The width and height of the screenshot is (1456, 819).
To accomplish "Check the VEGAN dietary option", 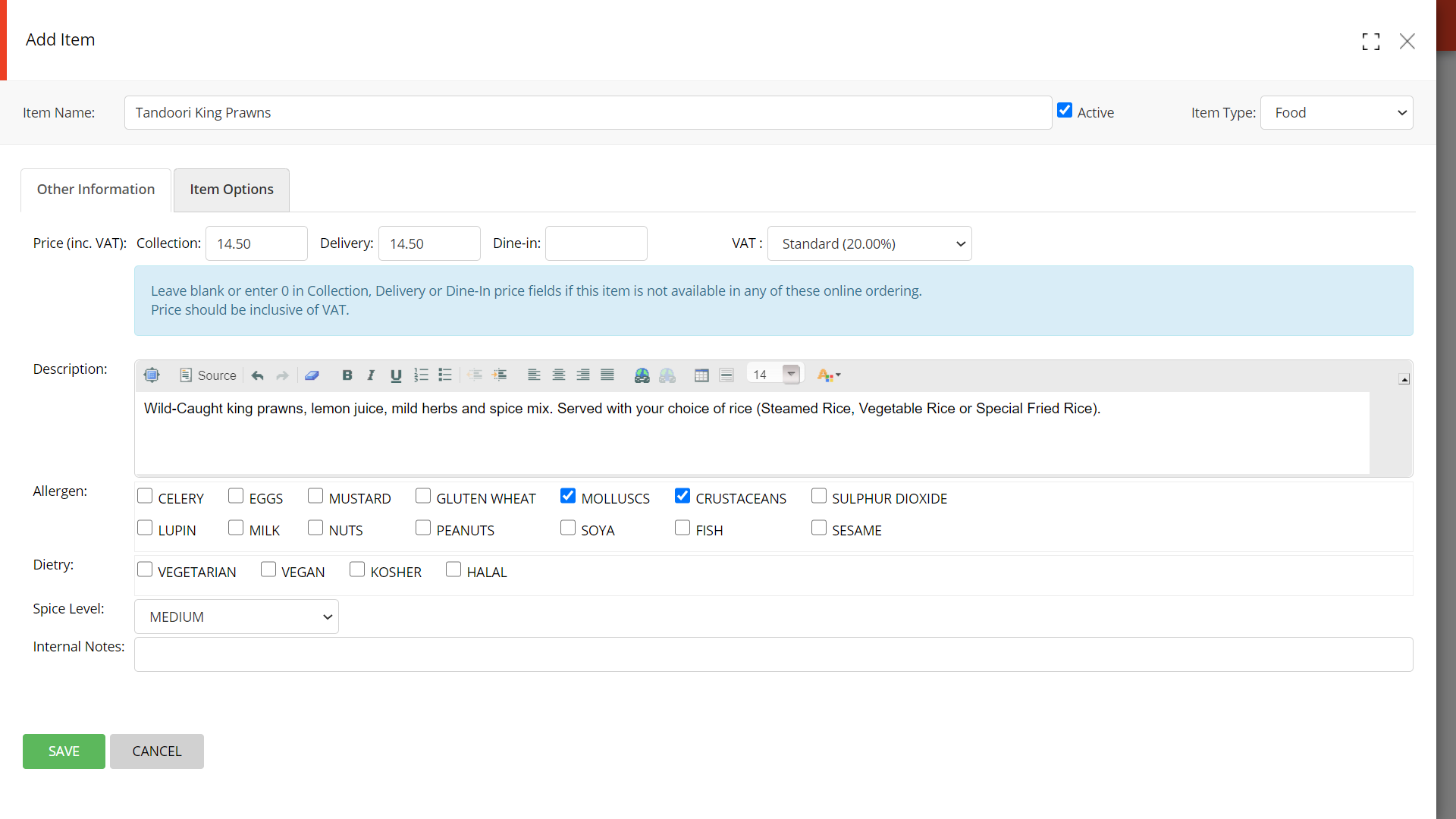I will pos(268,570).
